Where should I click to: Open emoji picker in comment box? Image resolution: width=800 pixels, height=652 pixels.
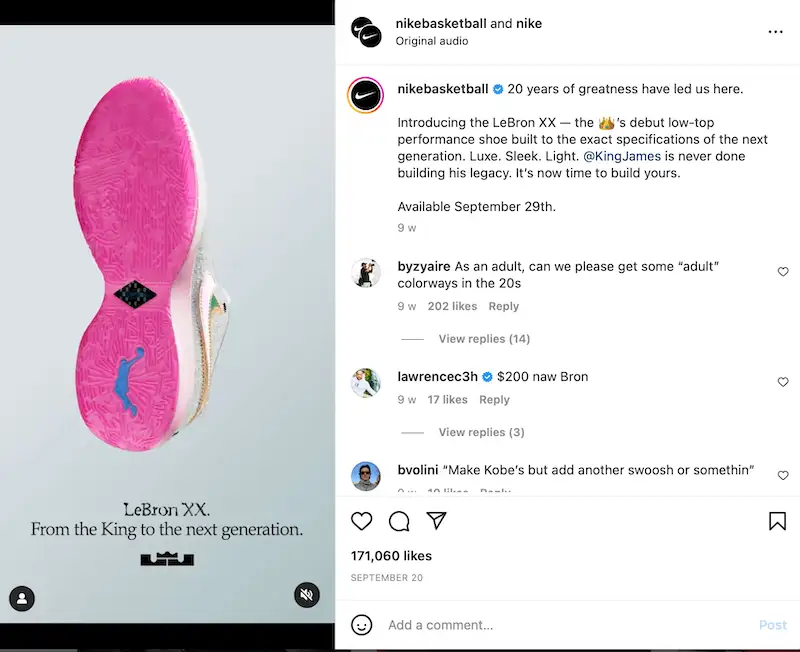[362, 625]
